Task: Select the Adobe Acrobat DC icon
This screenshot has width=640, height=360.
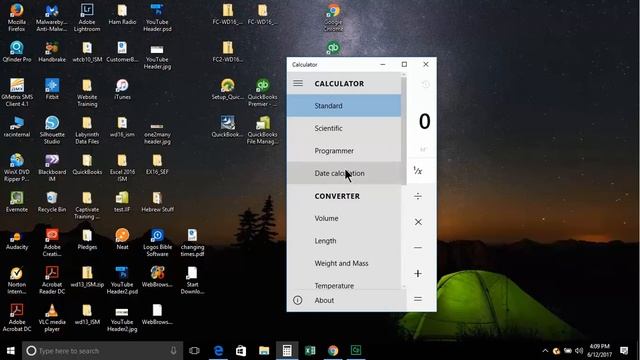Action: coord(17,318)
